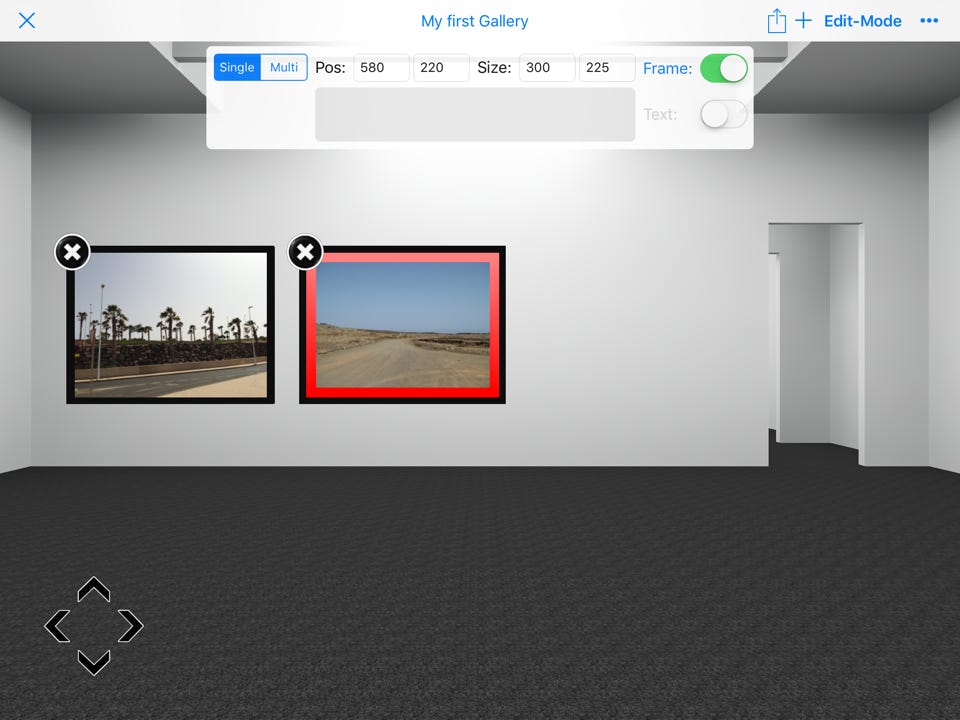
Task: Turn right using the right arrow
Action: pos(130,626)
